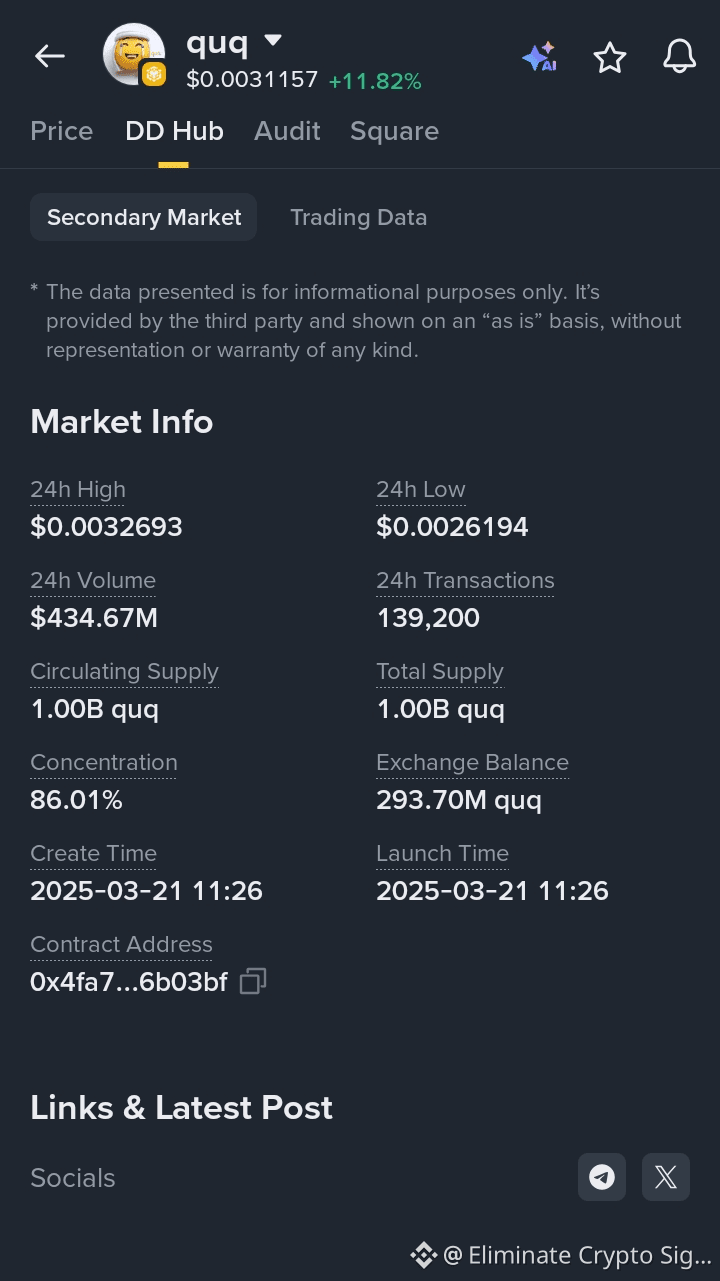720x1281 pixels.
Task: Expand the quq token dropdown arrow
Action: point(273,41)
